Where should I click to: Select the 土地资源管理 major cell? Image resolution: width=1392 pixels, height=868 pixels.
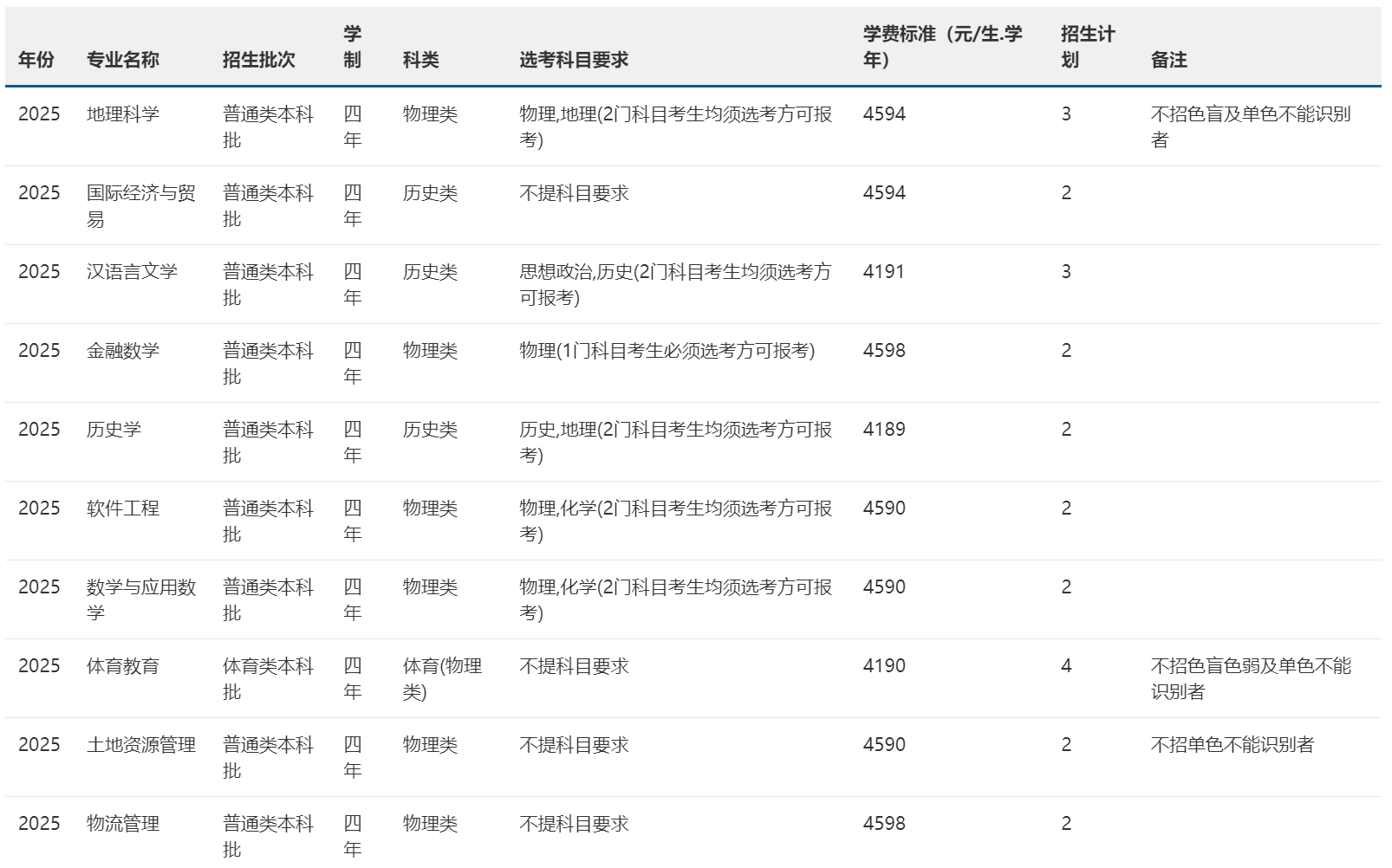pos(140,745)
